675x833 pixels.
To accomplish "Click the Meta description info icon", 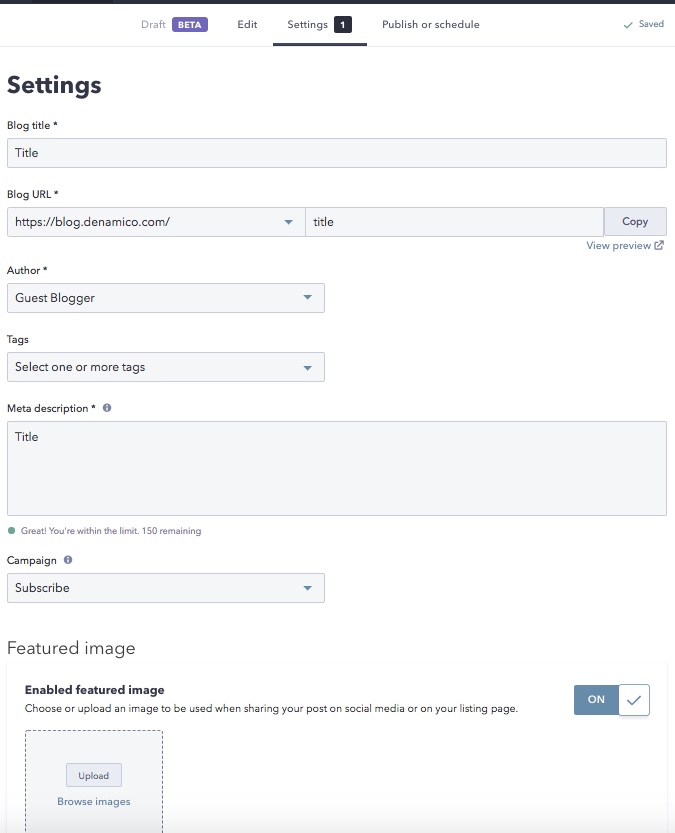I will pos(107,408).
